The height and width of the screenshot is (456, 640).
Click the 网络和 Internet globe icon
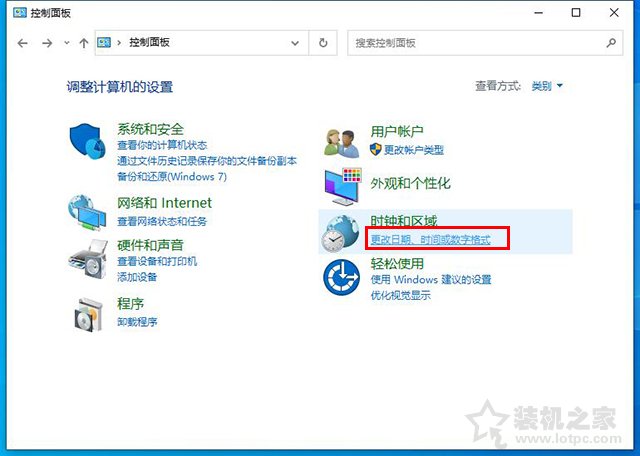(x=87, y=213)
